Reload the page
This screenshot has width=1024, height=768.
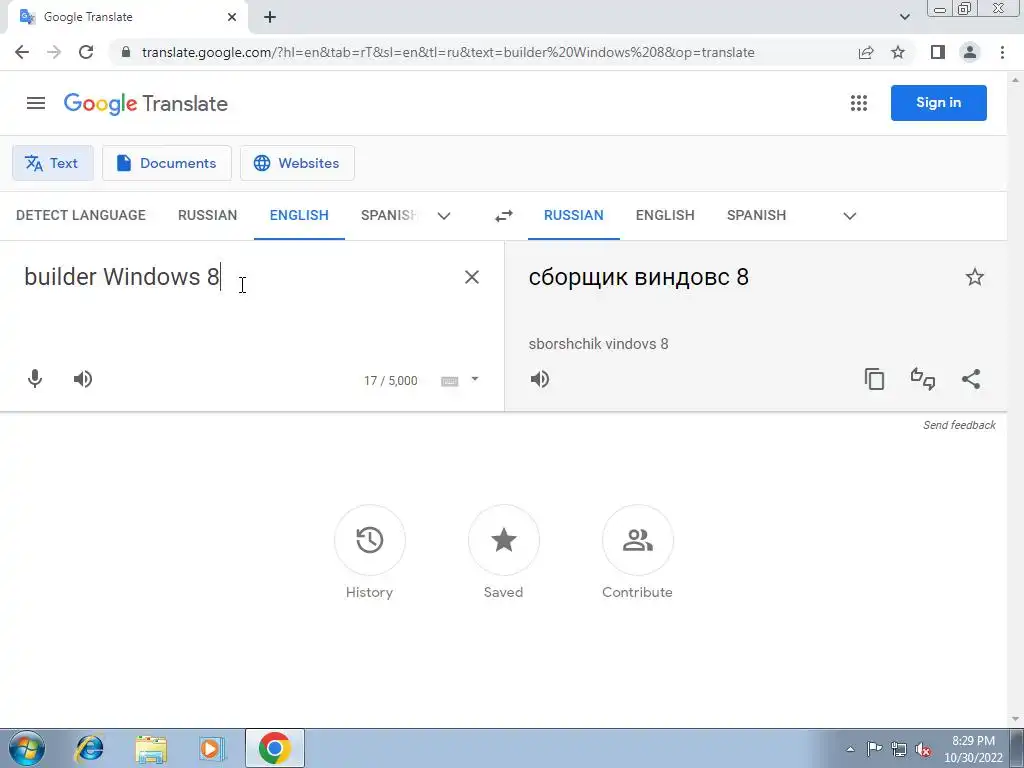(86, 52)
